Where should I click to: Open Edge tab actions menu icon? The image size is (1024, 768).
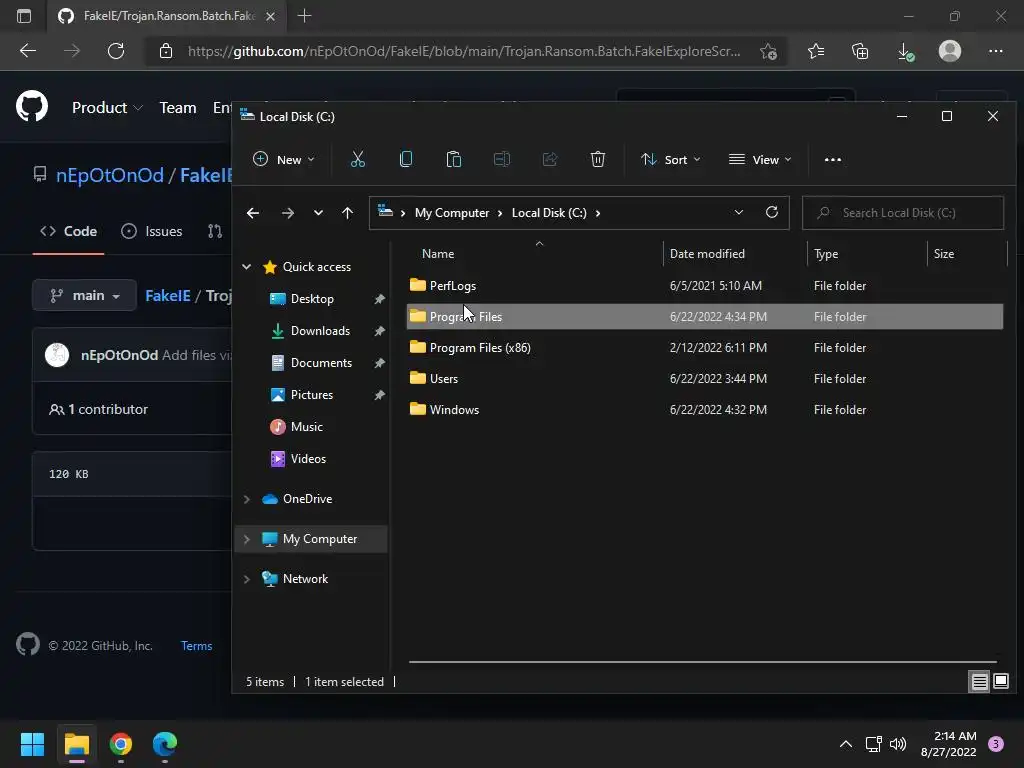[x=24, y=16]
